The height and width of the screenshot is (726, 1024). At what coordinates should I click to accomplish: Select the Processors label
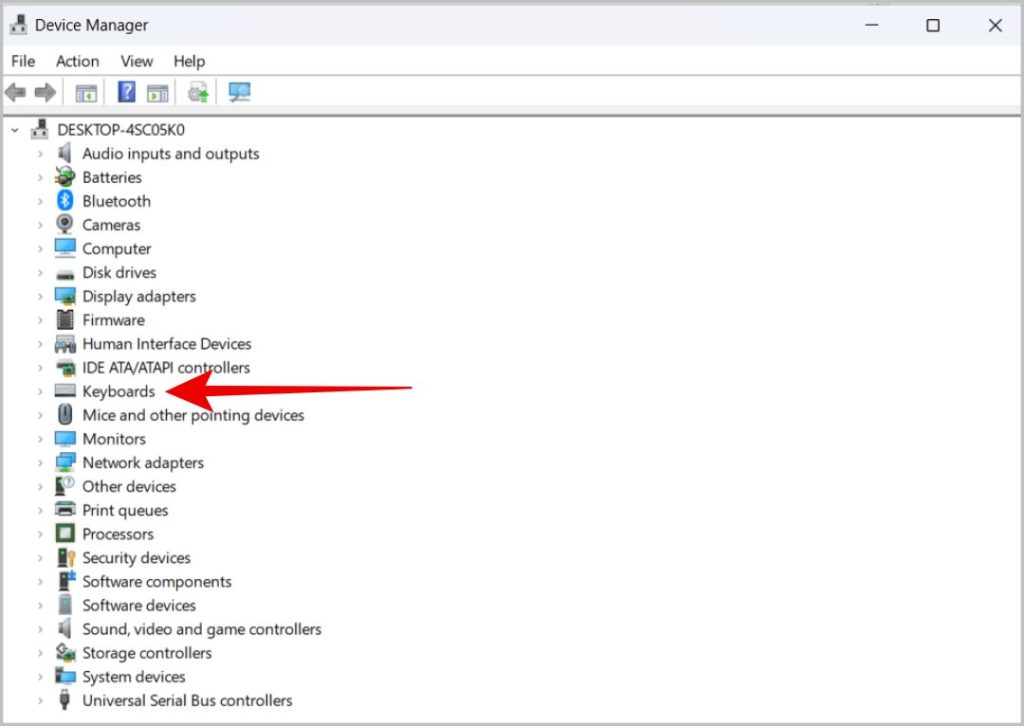pyautogui.click(x=118, y=534)
